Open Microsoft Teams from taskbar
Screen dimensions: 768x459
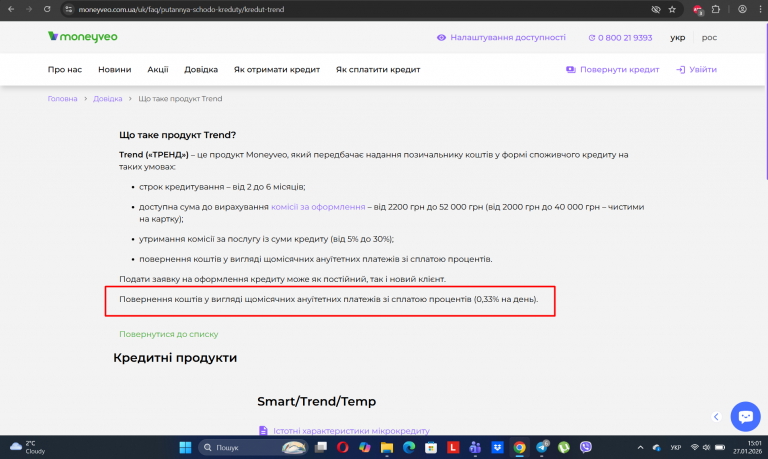tap(475, 447)
